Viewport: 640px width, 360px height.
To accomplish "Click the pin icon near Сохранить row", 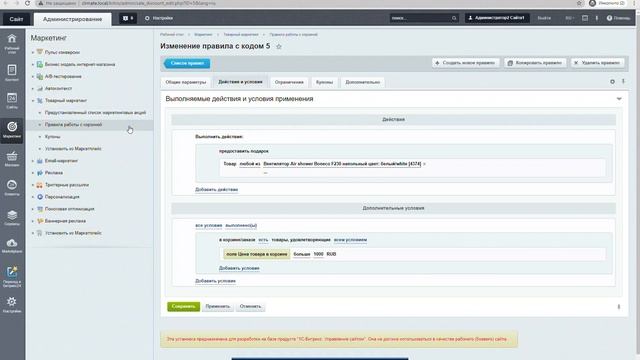I will click(619, 307).
